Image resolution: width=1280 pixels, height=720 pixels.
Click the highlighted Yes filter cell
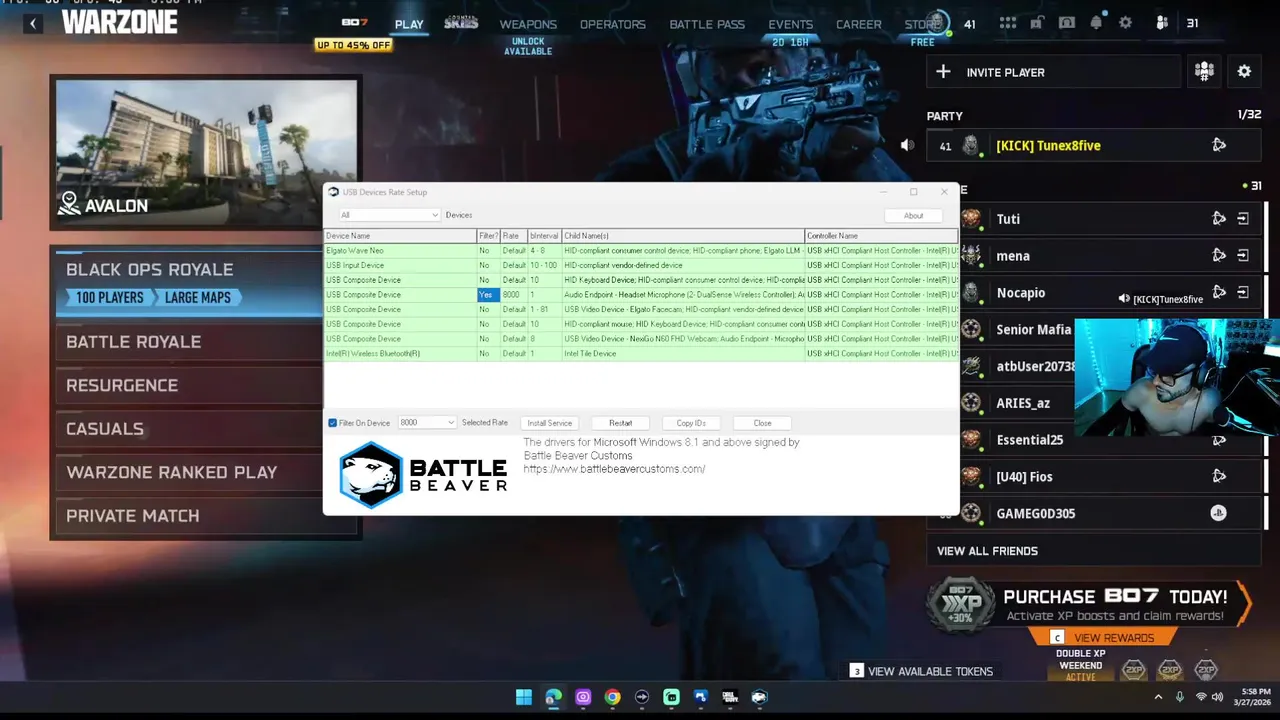(487, 295)
